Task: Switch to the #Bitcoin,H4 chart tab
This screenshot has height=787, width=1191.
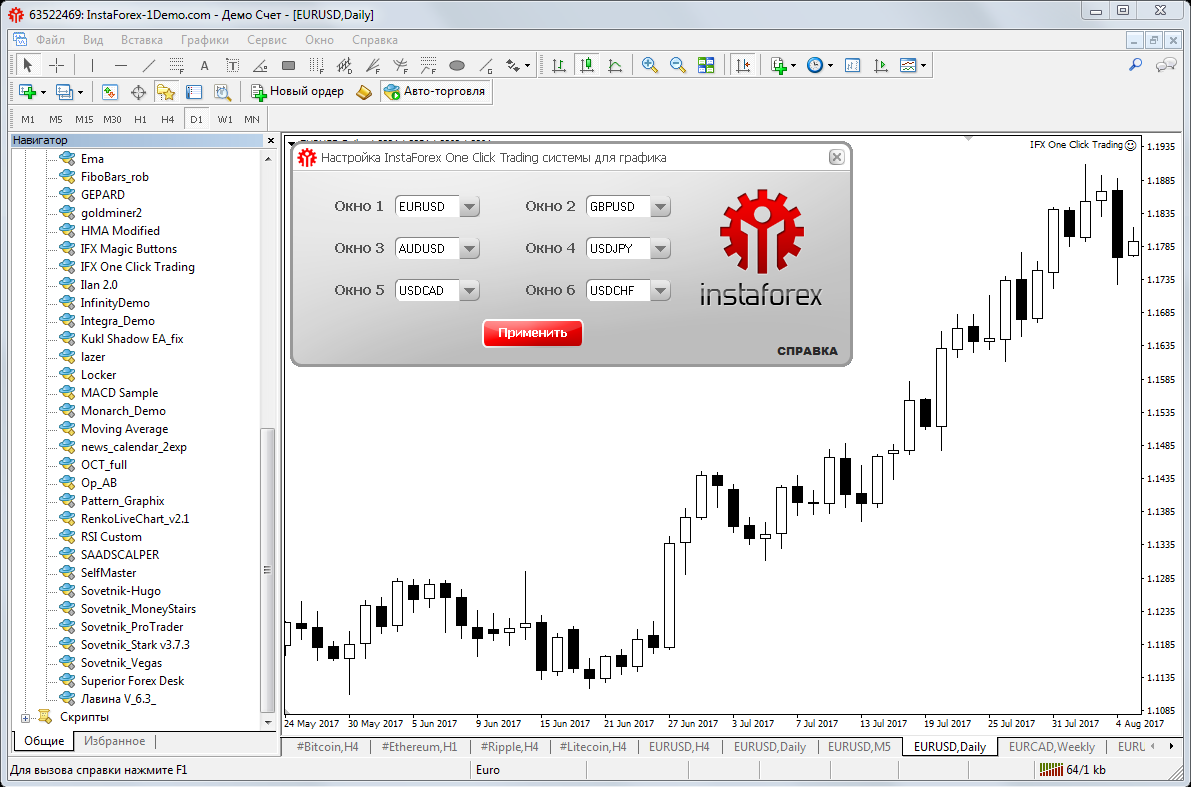Action: pyautogui.click(x=328, y=747)
